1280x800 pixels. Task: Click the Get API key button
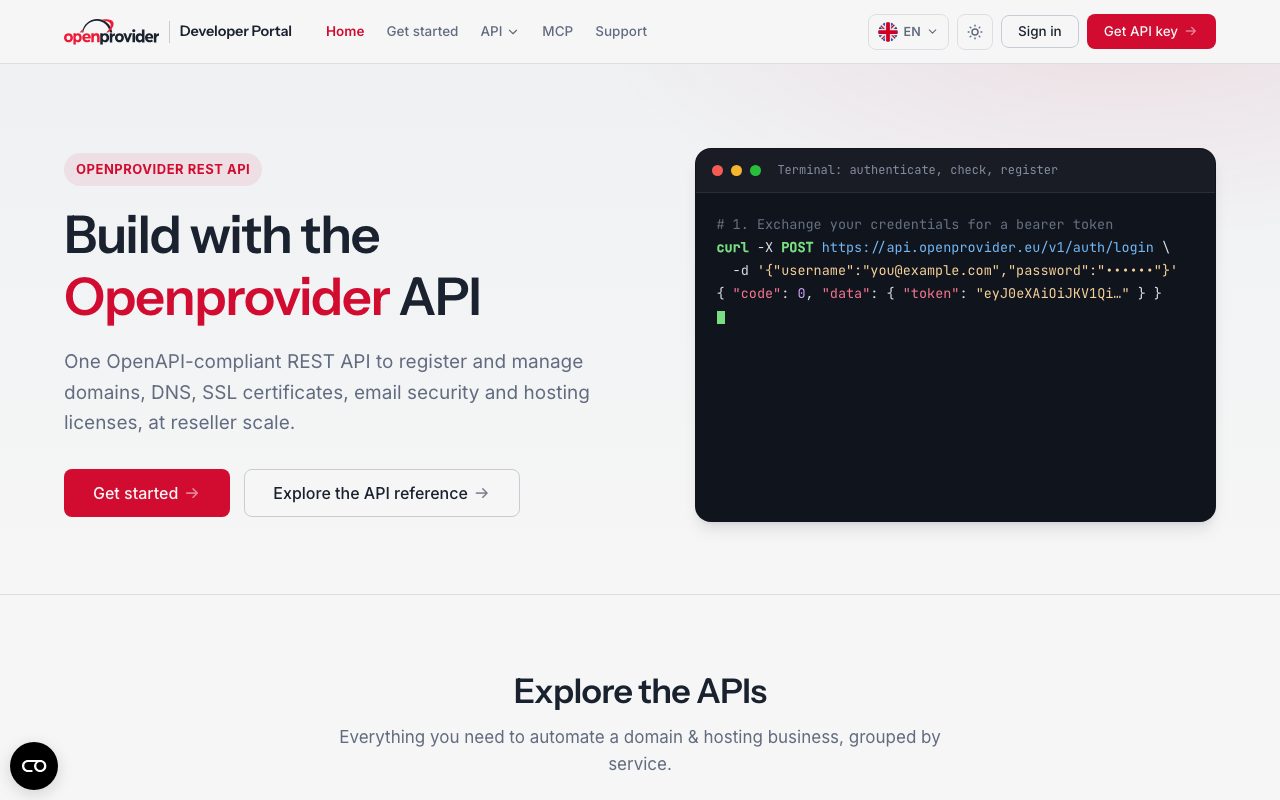pos(1151,32)
